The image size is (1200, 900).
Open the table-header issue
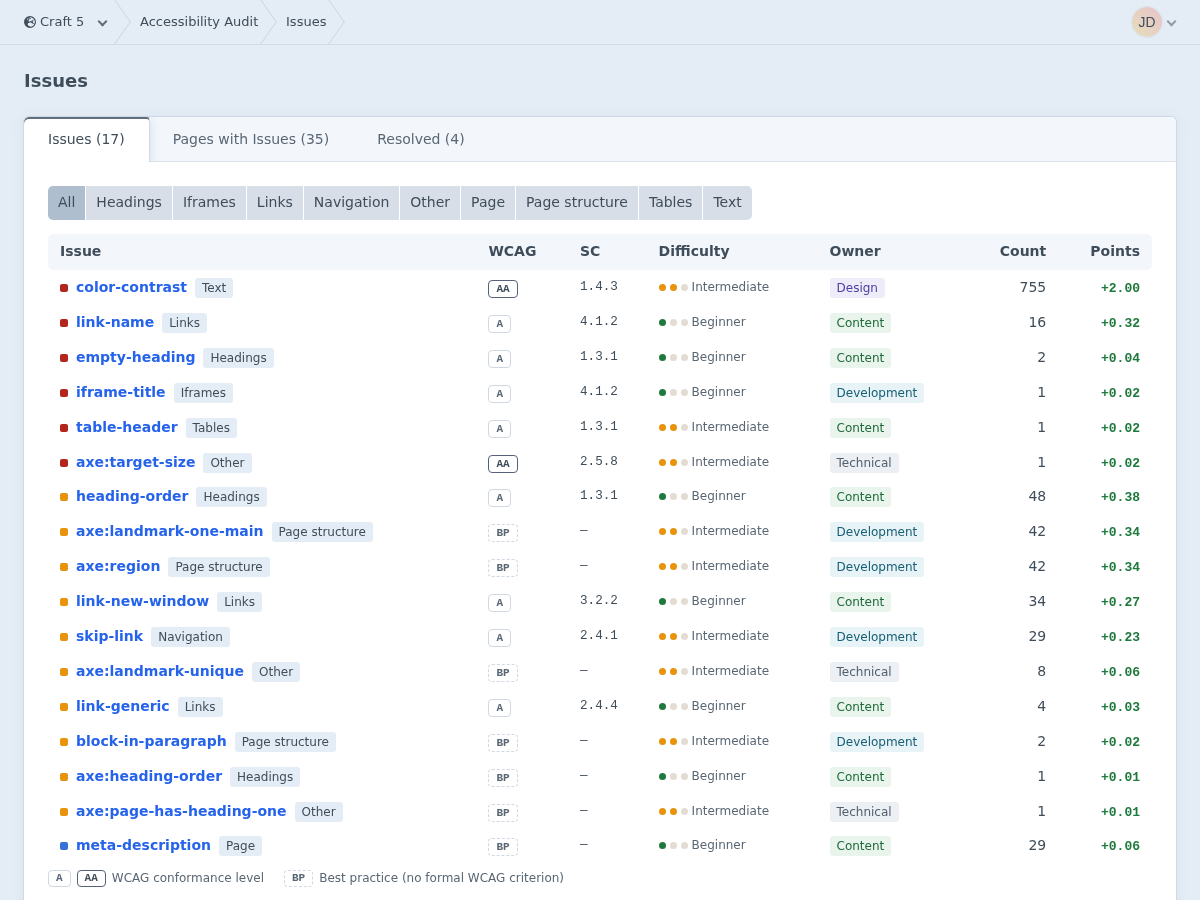127,427
